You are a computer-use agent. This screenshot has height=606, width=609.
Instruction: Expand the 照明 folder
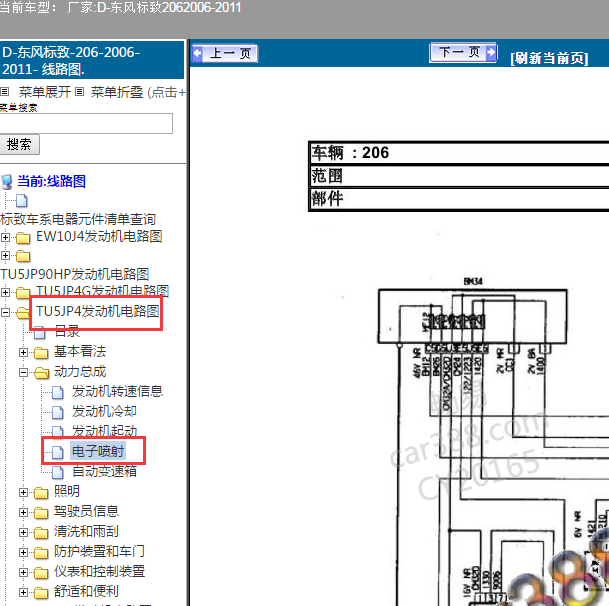point(23,492)
